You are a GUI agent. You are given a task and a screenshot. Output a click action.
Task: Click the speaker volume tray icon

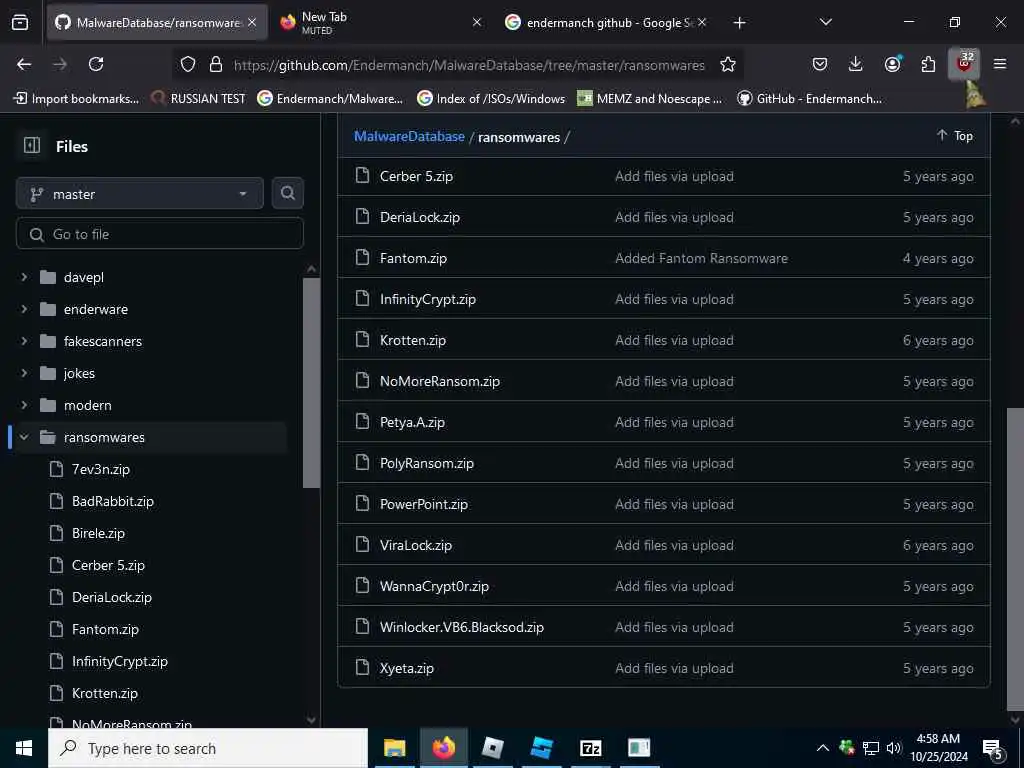tap(893, 748)
